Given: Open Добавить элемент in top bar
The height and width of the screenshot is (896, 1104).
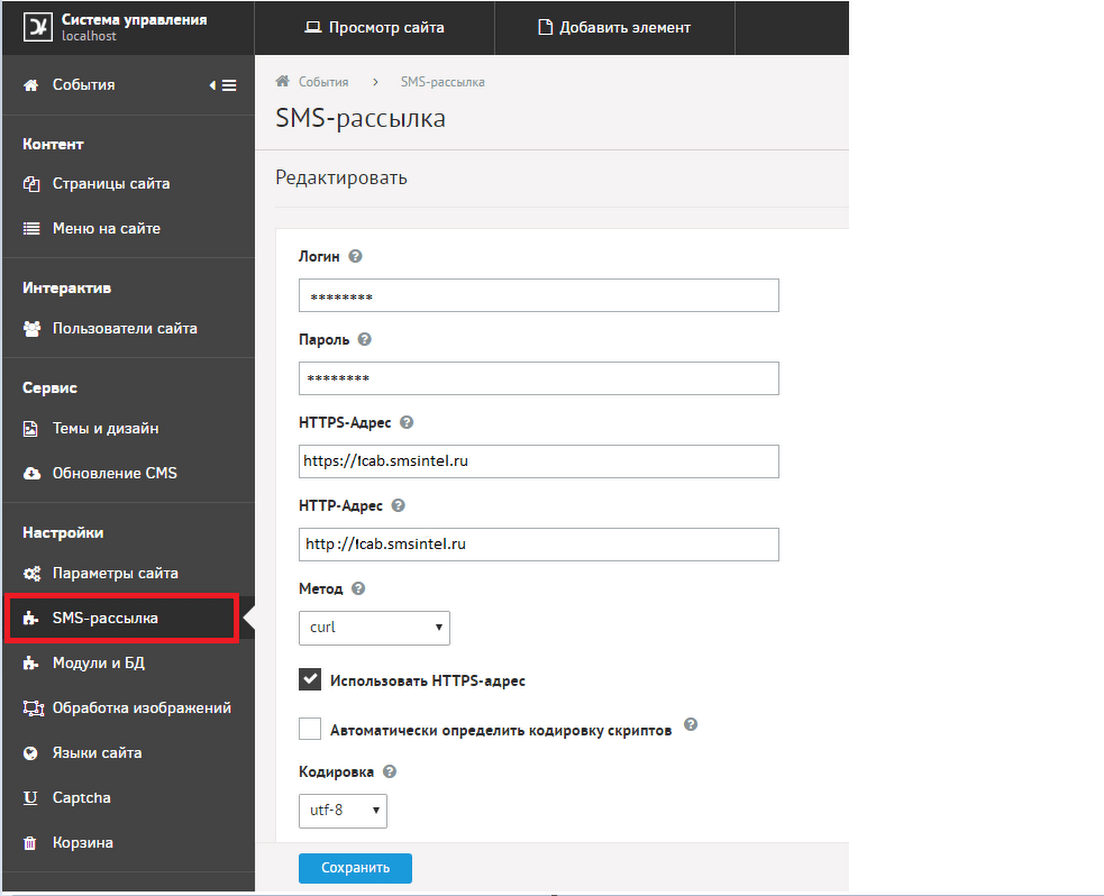Looking at the screenshot, I should [x=615, y=27].
